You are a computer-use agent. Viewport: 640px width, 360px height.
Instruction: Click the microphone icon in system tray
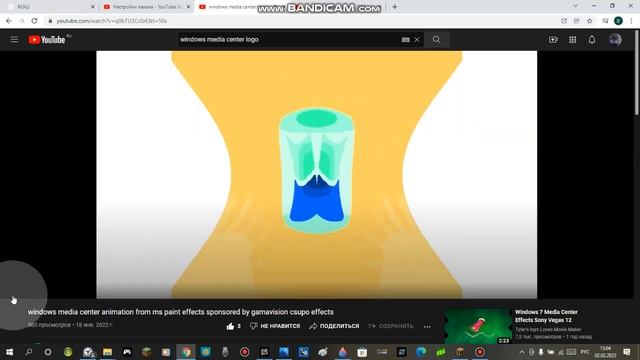click(x=541, y=352)
